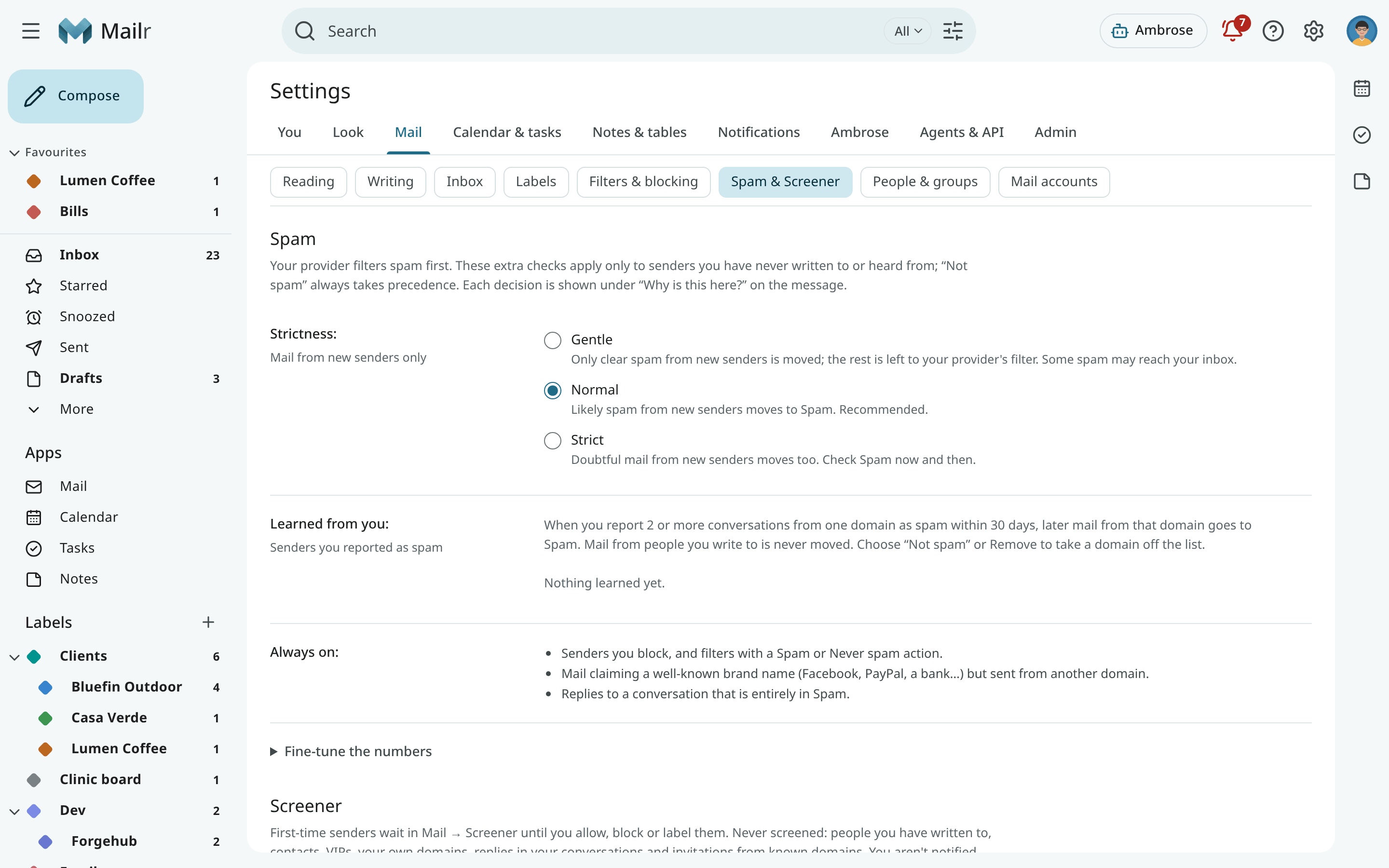Collapse the Favourites section
Image resolution: width=1389 pixels, height=868 pixels.
[x=15, y=153]
